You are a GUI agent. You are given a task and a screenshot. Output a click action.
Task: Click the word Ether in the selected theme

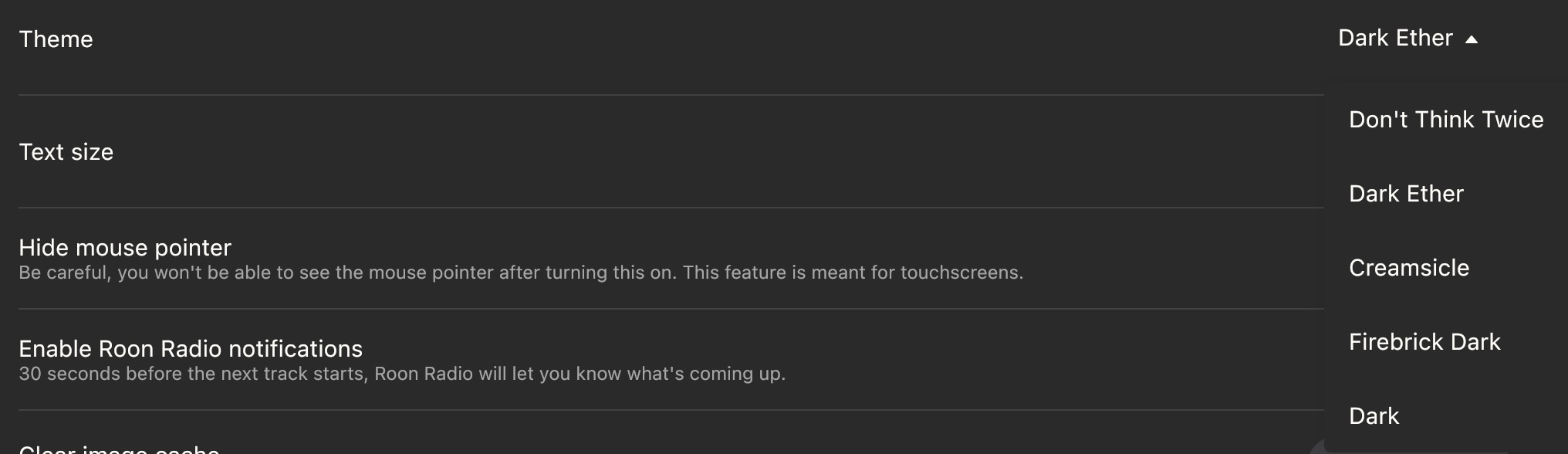(x=1425, y=38)
